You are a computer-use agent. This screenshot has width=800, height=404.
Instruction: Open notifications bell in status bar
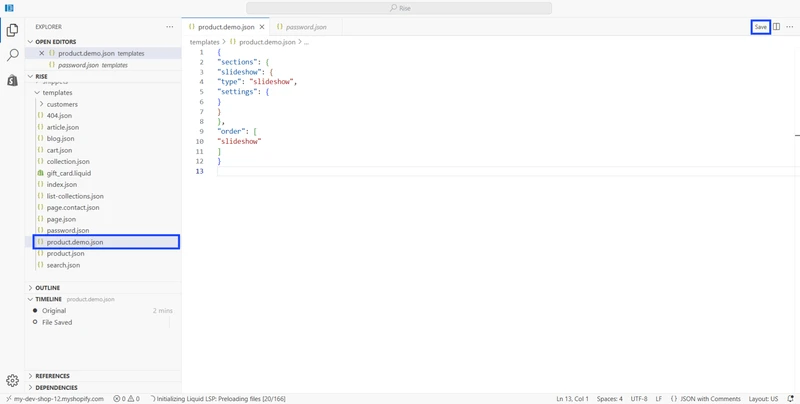coord(791,399)
